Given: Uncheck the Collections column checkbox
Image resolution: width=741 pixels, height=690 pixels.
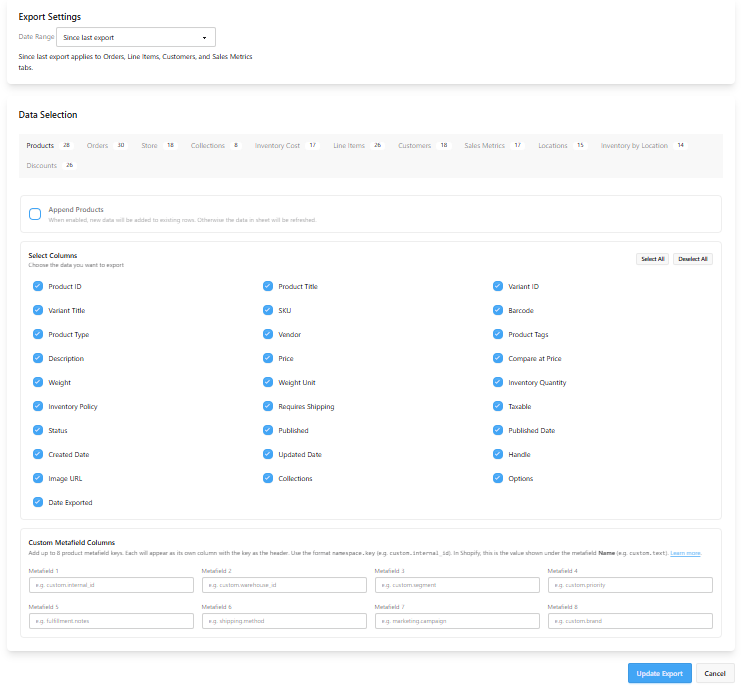Looking at the screenshot, I should [x=268, y=478].
